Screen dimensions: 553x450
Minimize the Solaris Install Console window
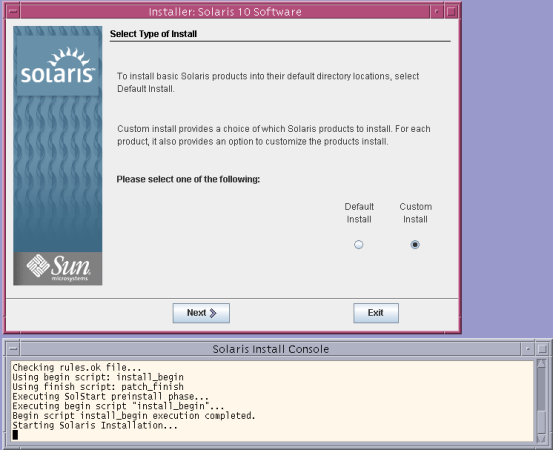pyautogui.click(x=528, y=349)
